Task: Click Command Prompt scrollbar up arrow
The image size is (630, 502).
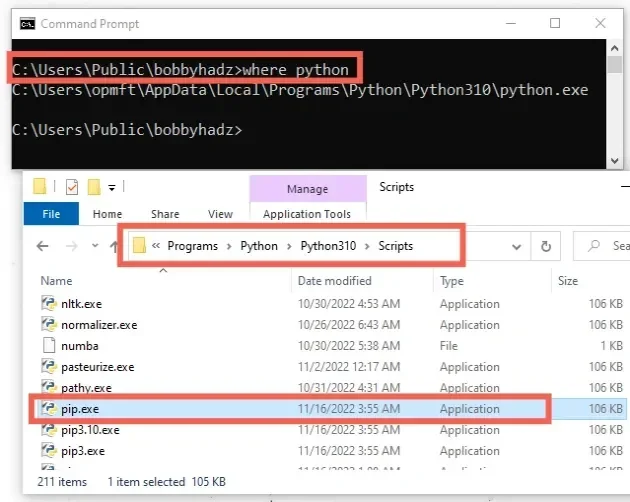Action: pos(614,48)
